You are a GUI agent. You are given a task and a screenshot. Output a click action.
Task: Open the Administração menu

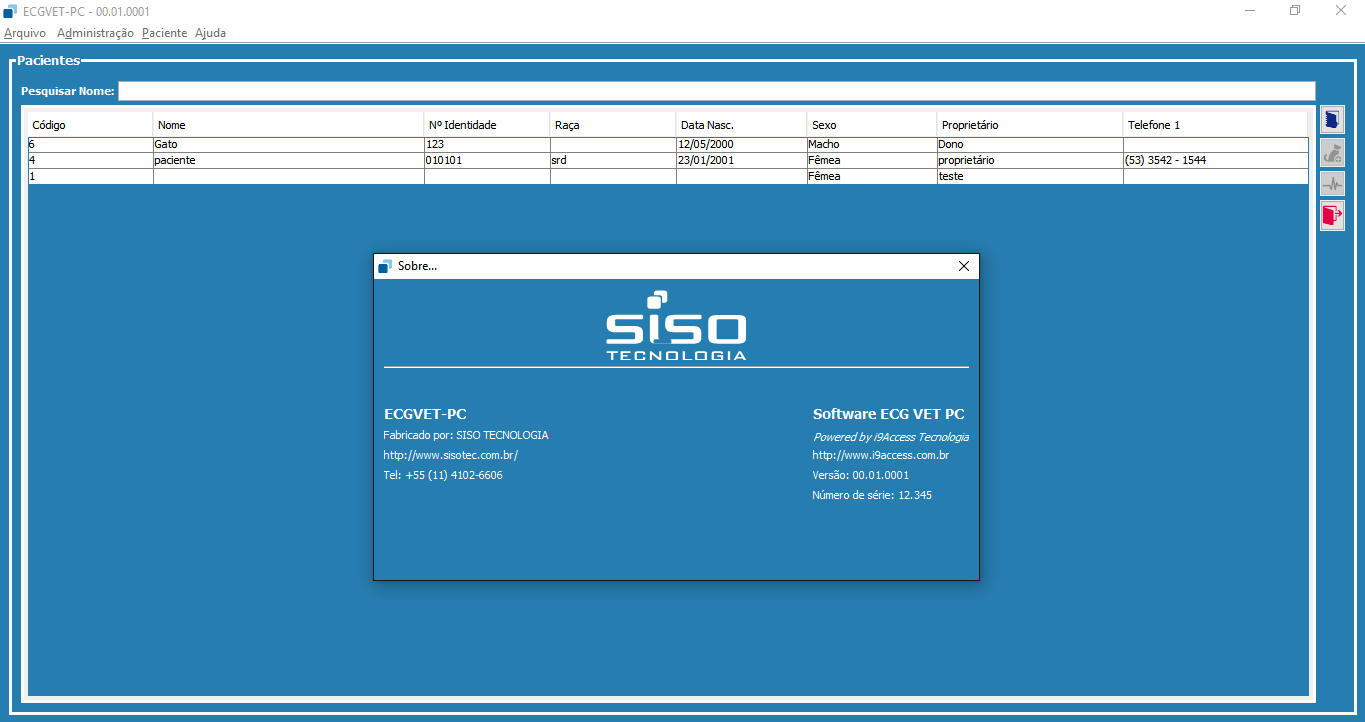pyautogui.click(x=95, y=33)
